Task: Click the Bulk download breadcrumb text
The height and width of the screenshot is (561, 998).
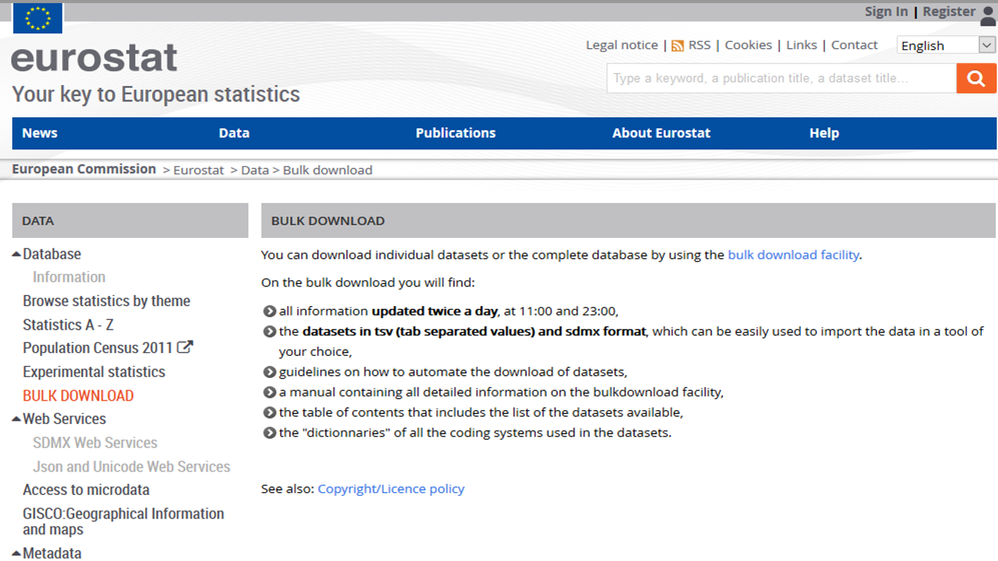Action: point(327,170)
